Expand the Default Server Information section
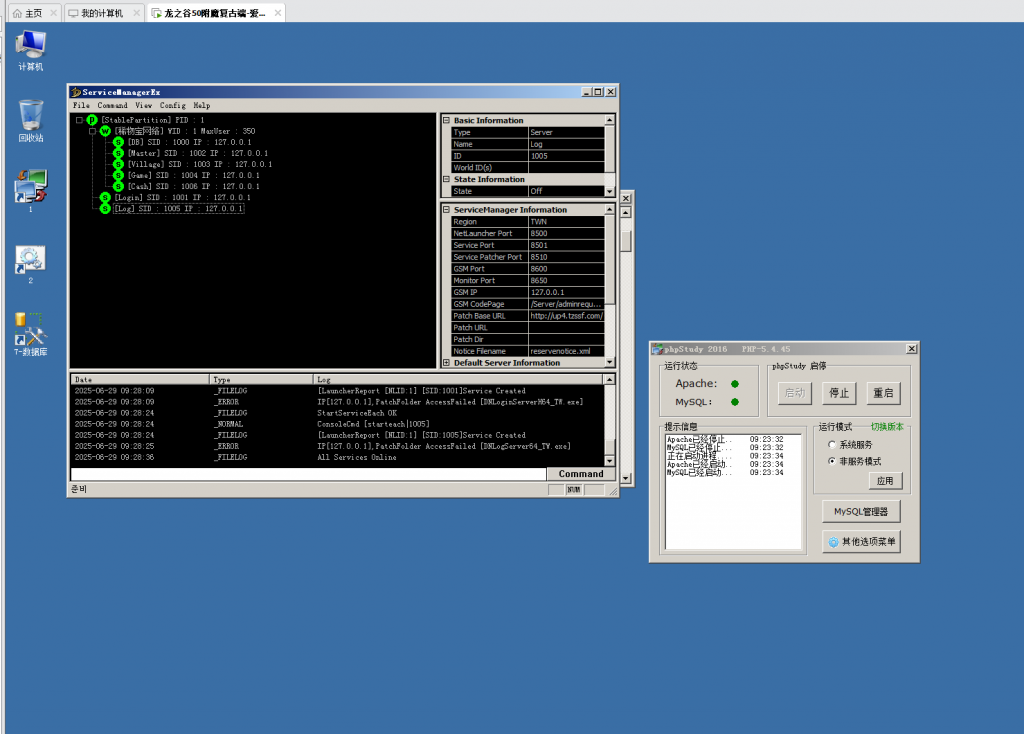This screenshot has width=1024, height=734. (x=447, y=362)
